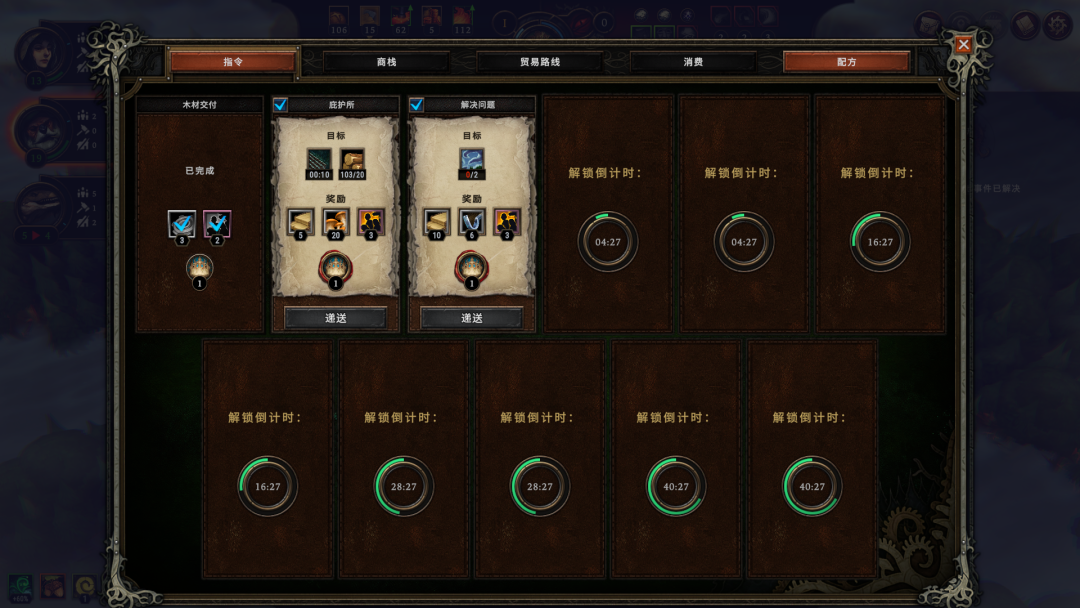
Task: Click the 00:10 timer objective icon
Action: pyautogui.click(x=319, y=164)
